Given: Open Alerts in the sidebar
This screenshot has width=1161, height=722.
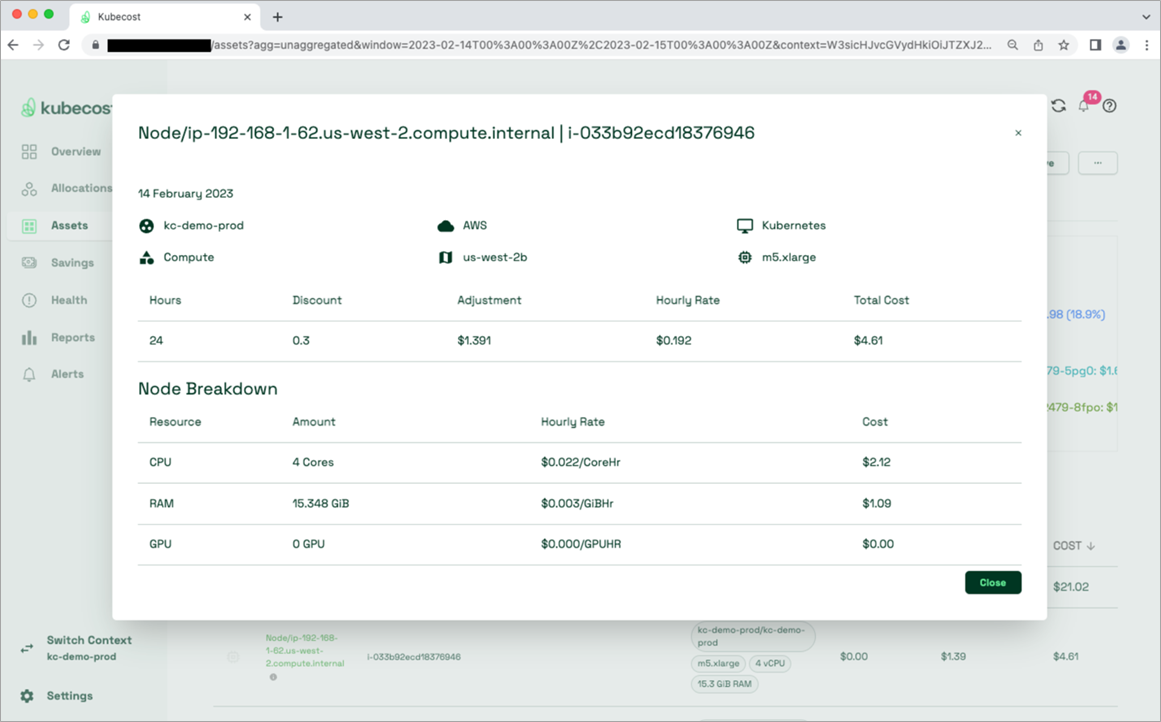Looking at the screenshot, I should [x=67, y=374].
